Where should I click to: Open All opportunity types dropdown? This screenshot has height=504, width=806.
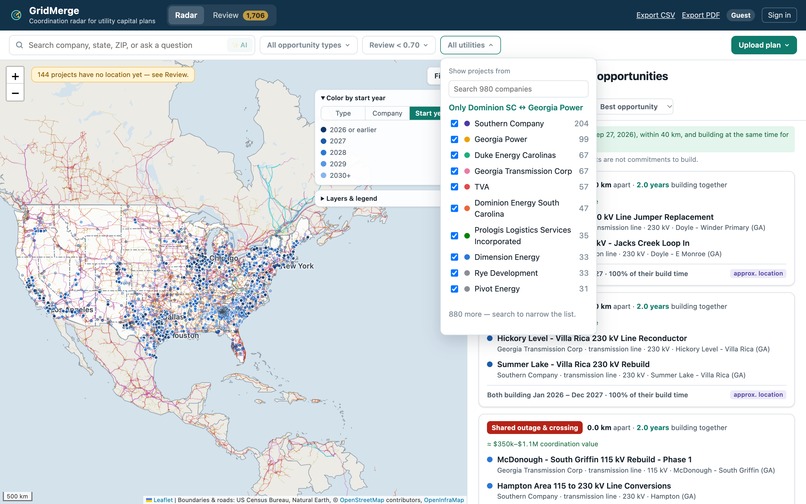tap(308, 45)
